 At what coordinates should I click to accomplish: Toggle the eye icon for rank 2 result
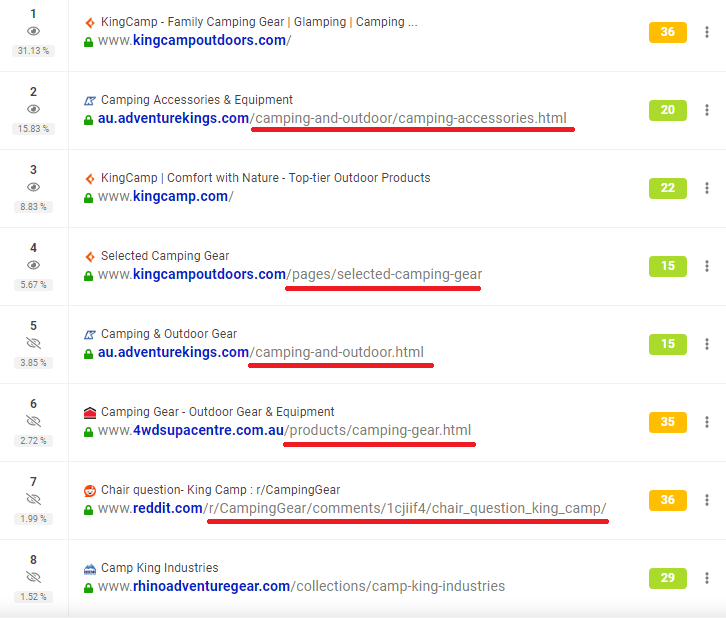33,109
